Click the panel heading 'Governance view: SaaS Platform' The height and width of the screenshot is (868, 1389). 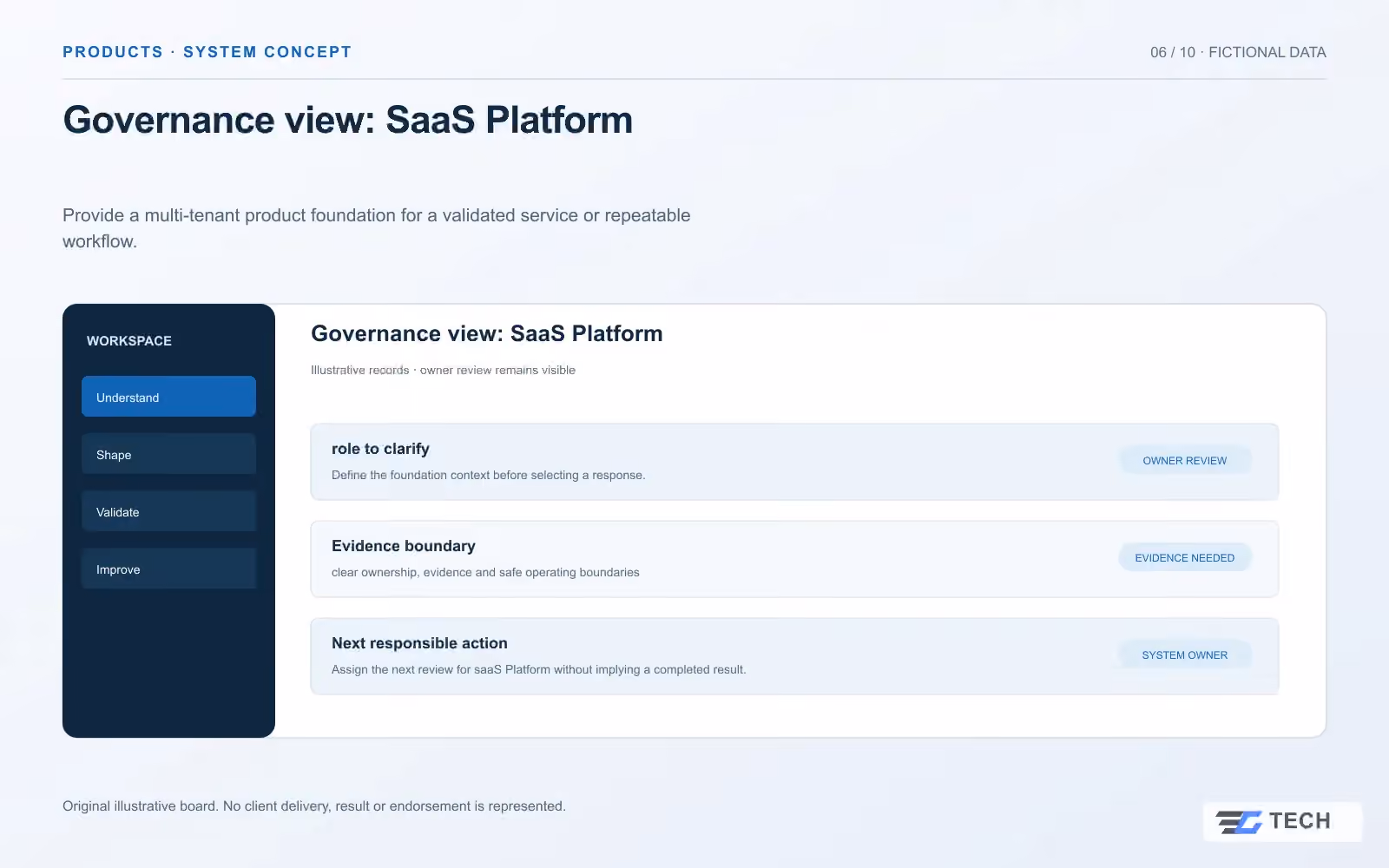(487, 333)
